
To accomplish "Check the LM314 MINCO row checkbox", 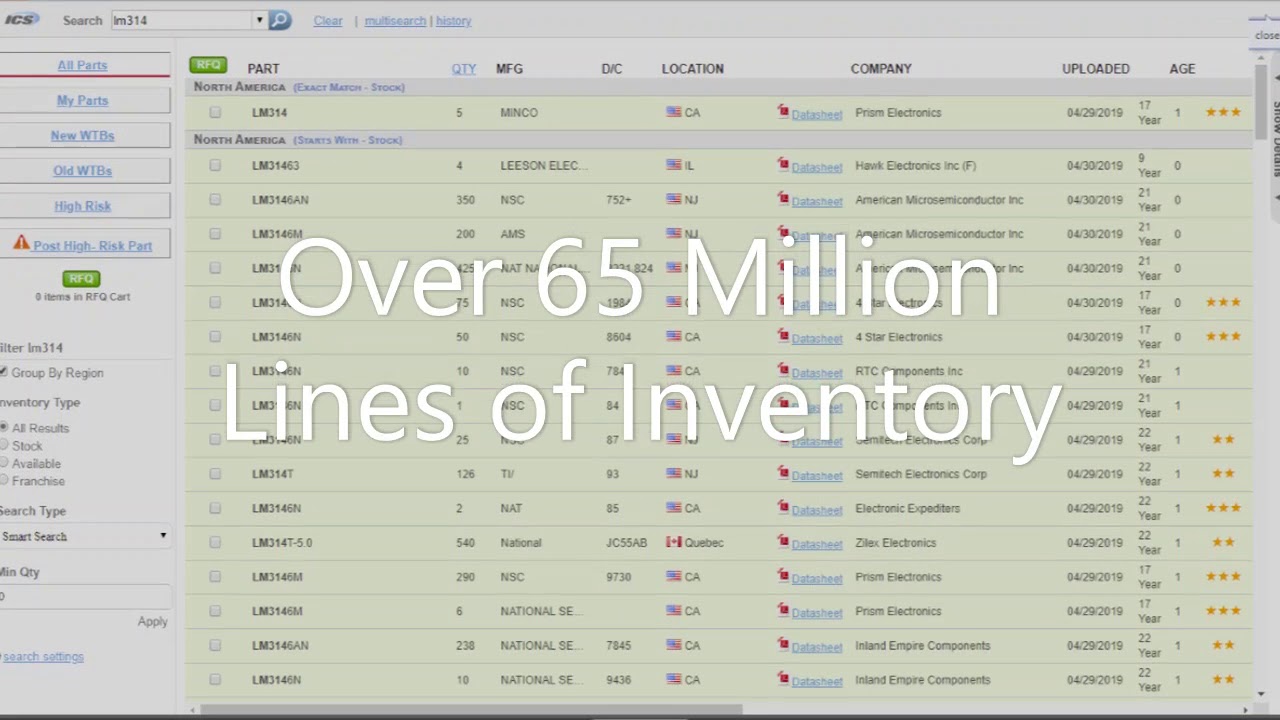I will pos(215,113).
